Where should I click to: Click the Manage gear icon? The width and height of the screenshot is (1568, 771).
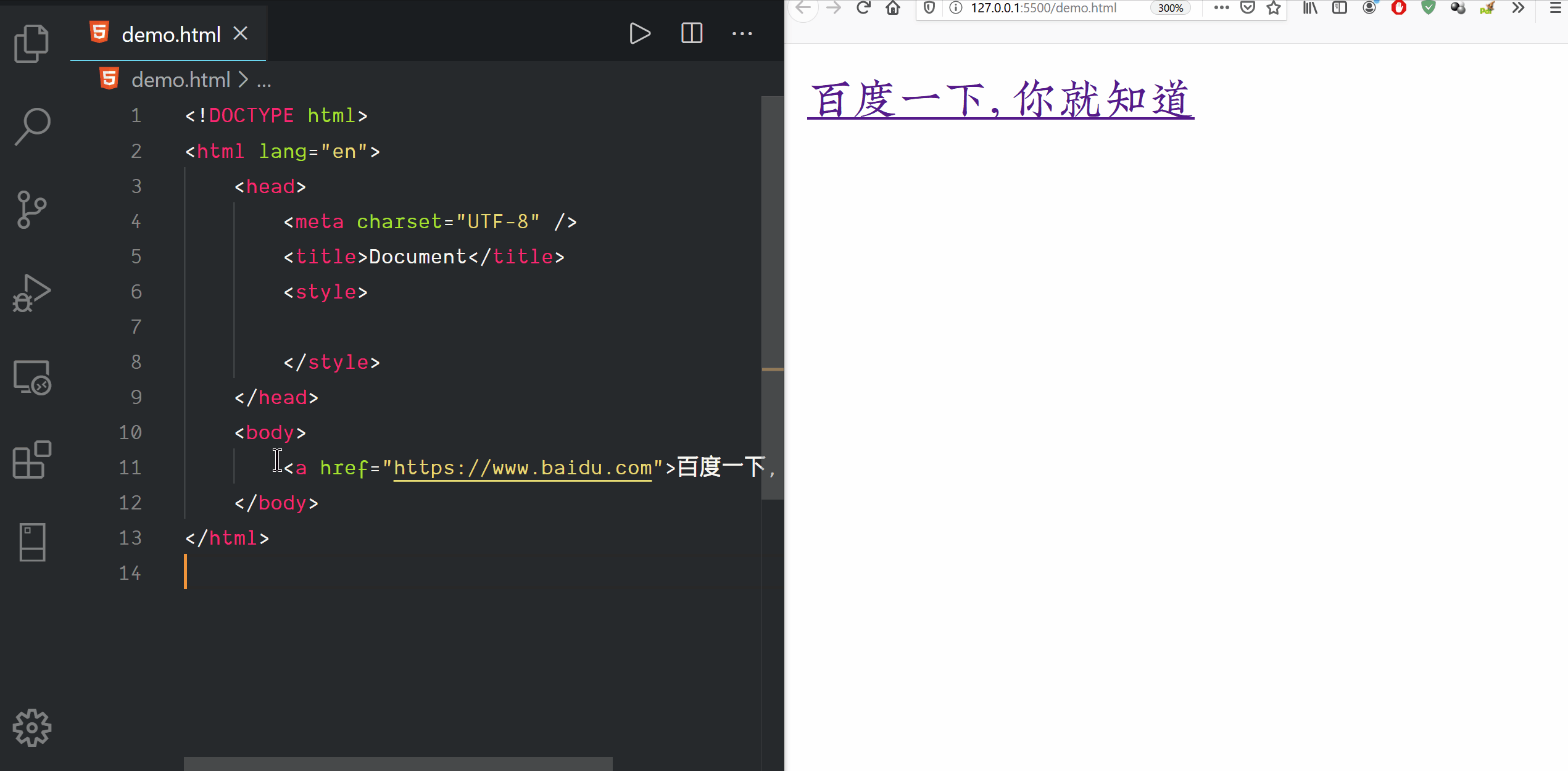coord(31,728)
